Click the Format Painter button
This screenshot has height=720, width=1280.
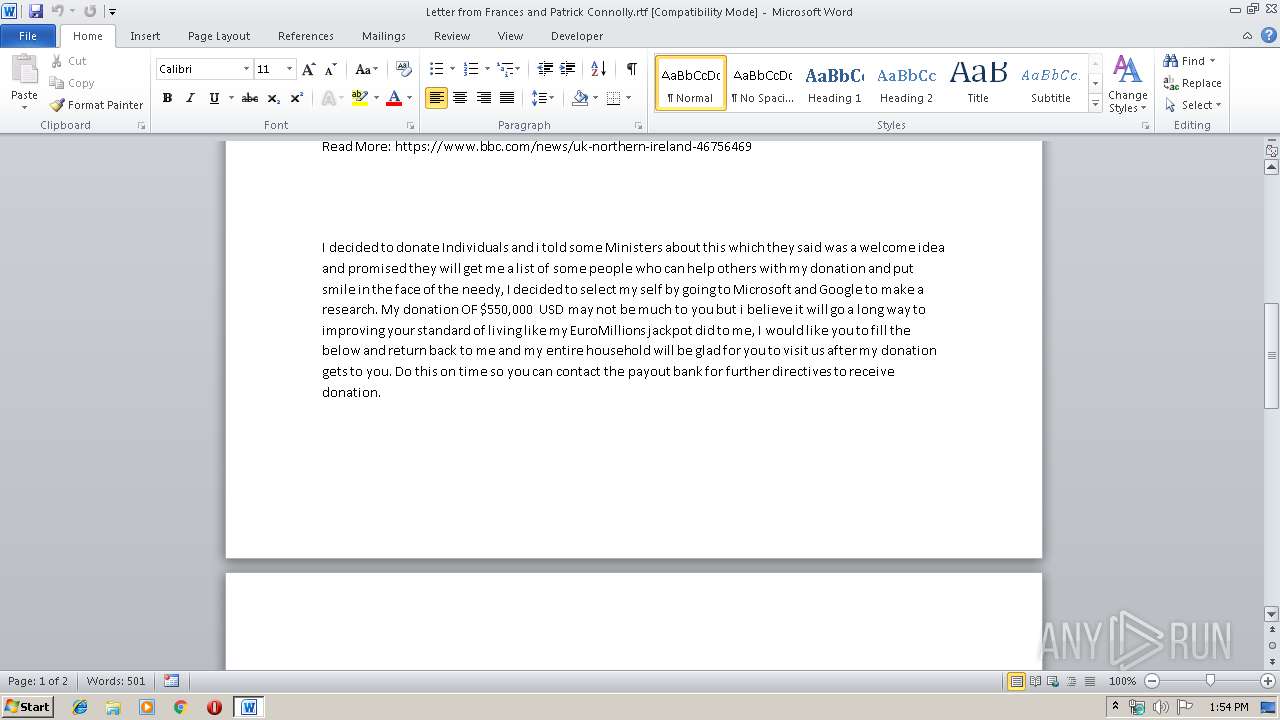coord(97,105)
